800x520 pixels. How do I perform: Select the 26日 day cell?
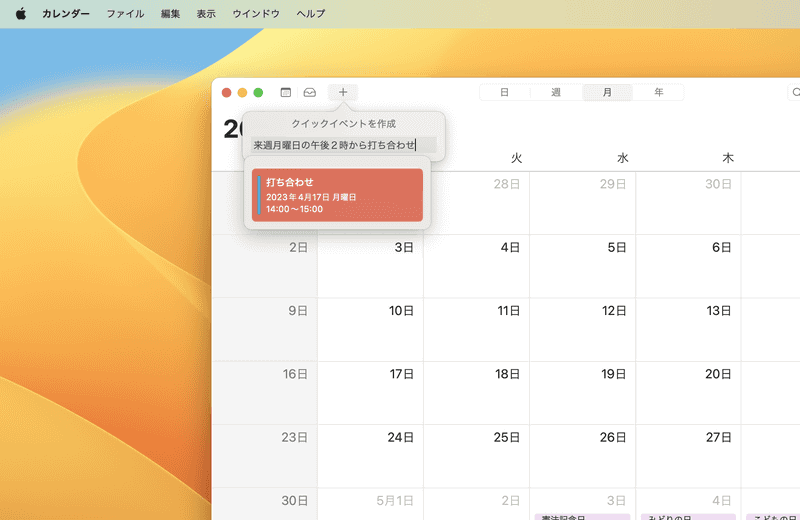[x=583, y=456]
